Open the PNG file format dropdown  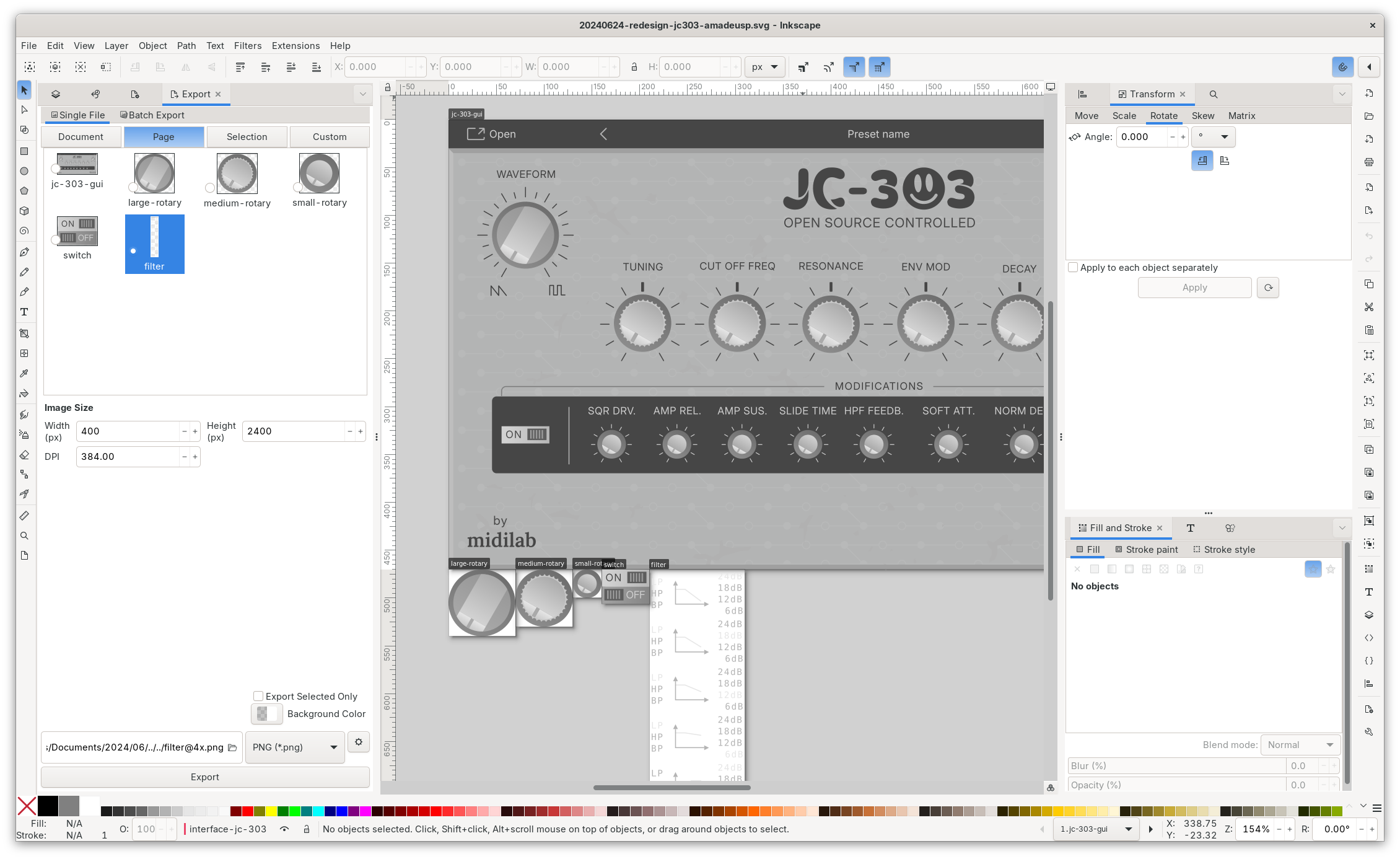click(295, 747)
